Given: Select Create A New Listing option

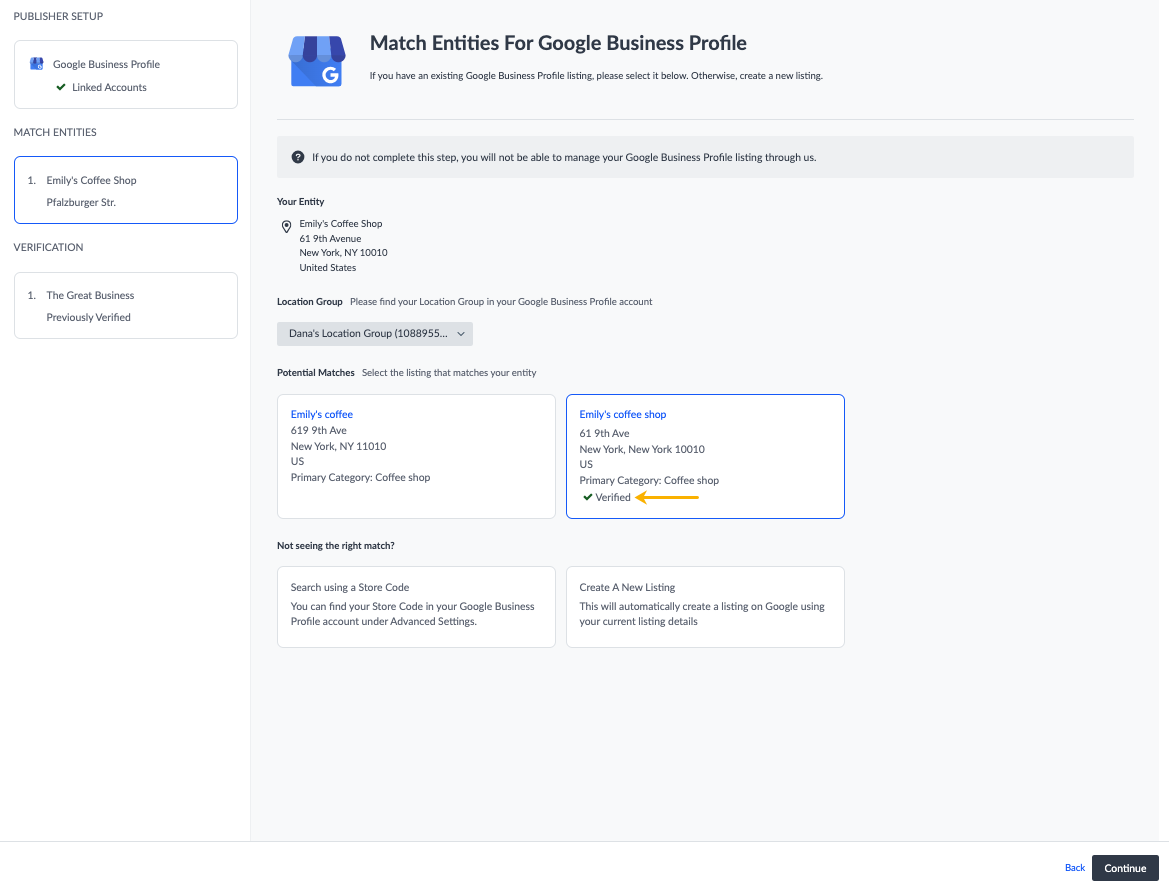Looking at the screenshot, I should tap(704, 607).
